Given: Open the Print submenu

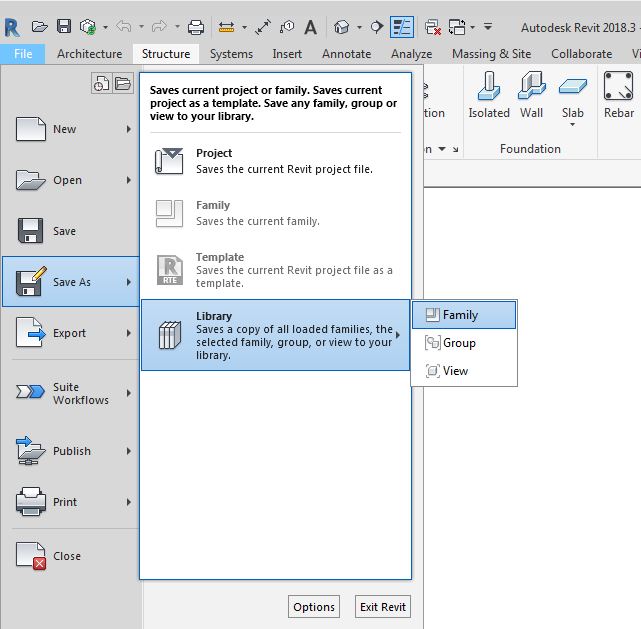Looking at the screenshot, I should [71, 502].
